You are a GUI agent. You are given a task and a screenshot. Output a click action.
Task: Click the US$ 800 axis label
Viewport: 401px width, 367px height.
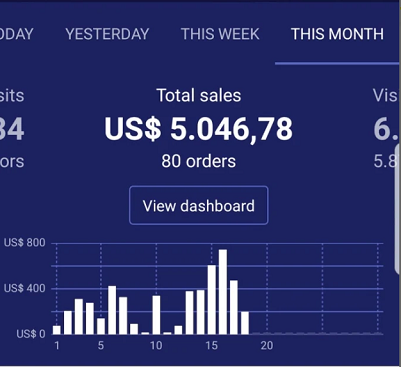tap(25, 243)
